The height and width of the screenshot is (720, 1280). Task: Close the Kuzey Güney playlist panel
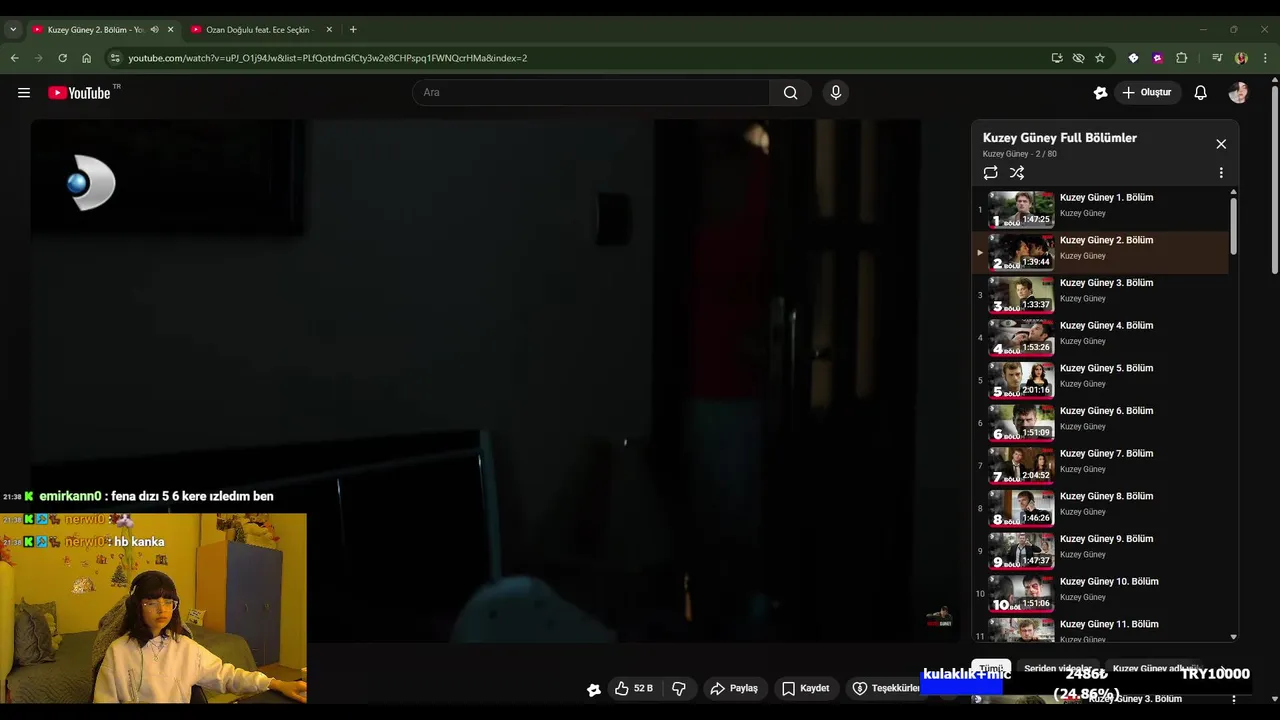tap(1221, 144)
